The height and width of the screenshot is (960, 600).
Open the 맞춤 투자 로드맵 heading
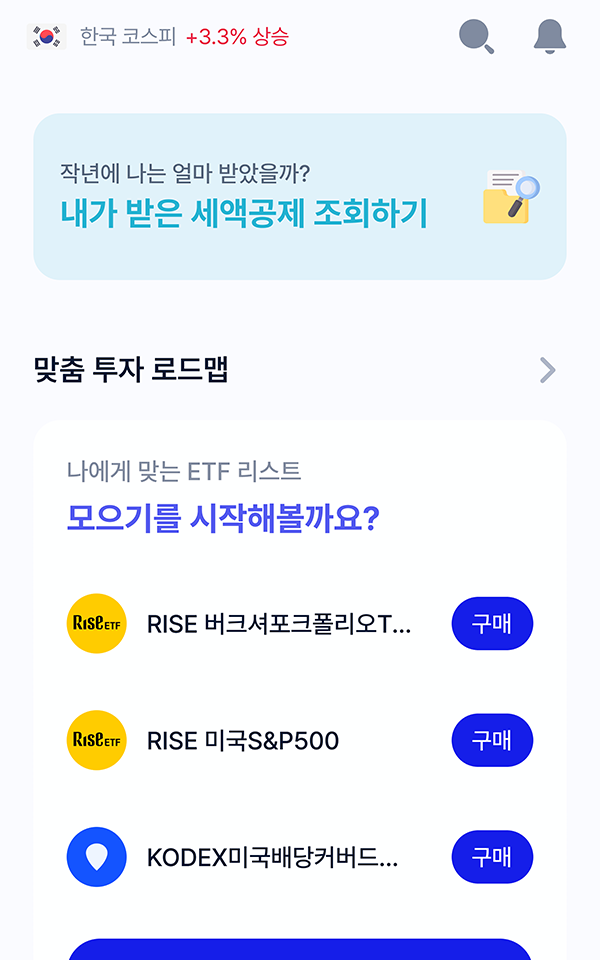[131, 370]
